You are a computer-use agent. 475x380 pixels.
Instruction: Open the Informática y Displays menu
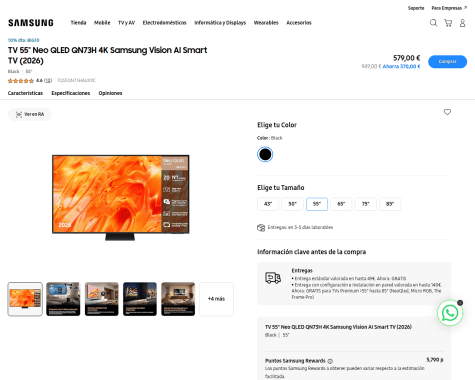[x=220, y=23]
